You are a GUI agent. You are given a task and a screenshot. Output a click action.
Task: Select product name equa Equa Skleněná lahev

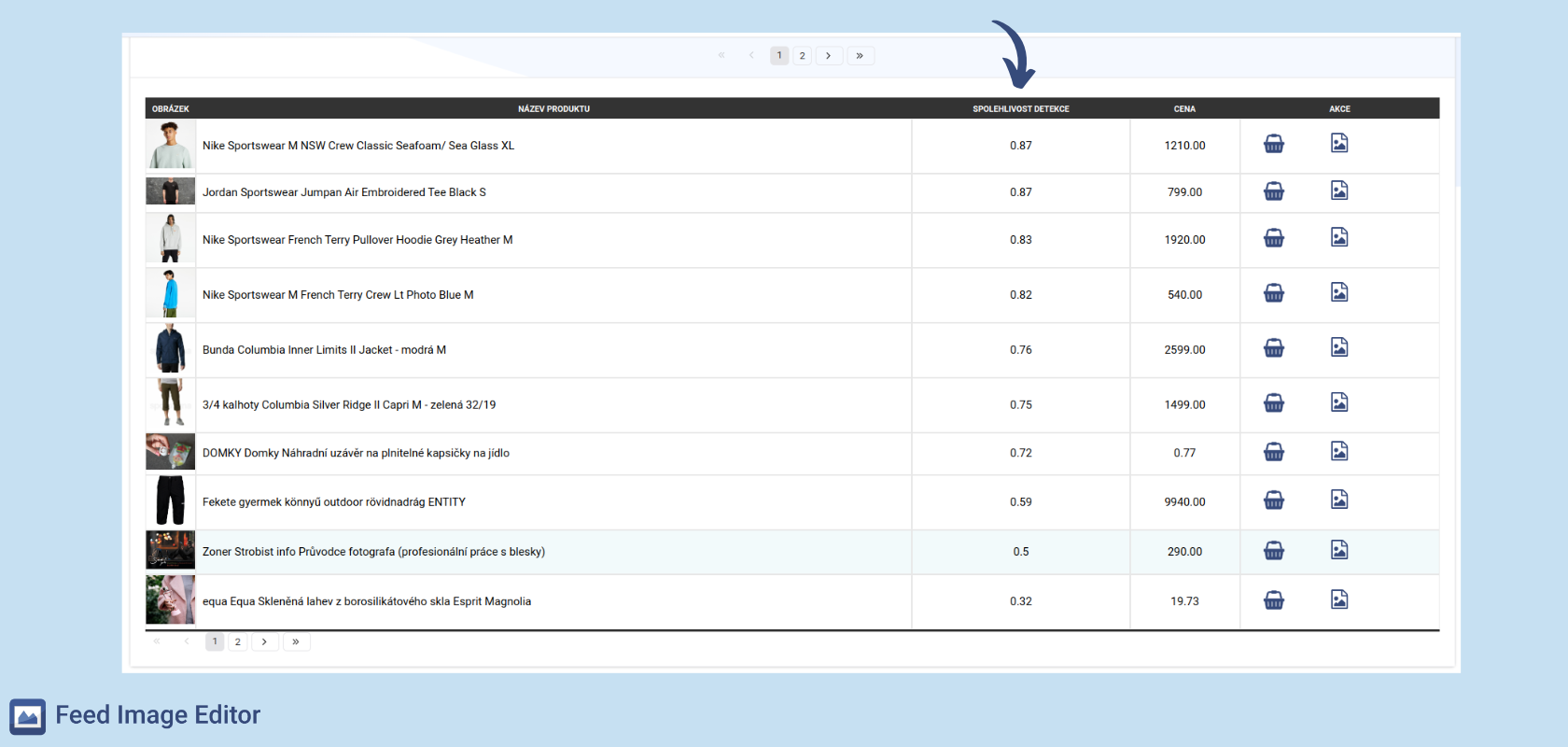pos(367,601)
